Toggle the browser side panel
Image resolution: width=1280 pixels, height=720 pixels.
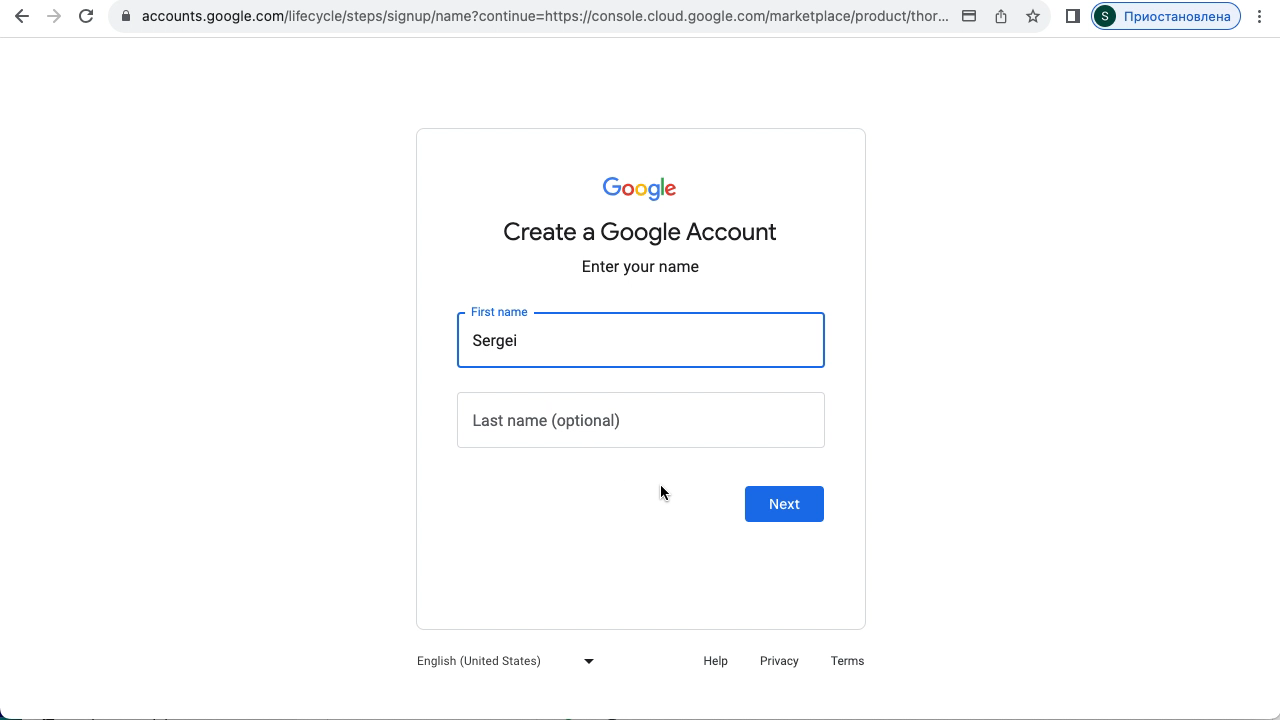[1073, 16]
